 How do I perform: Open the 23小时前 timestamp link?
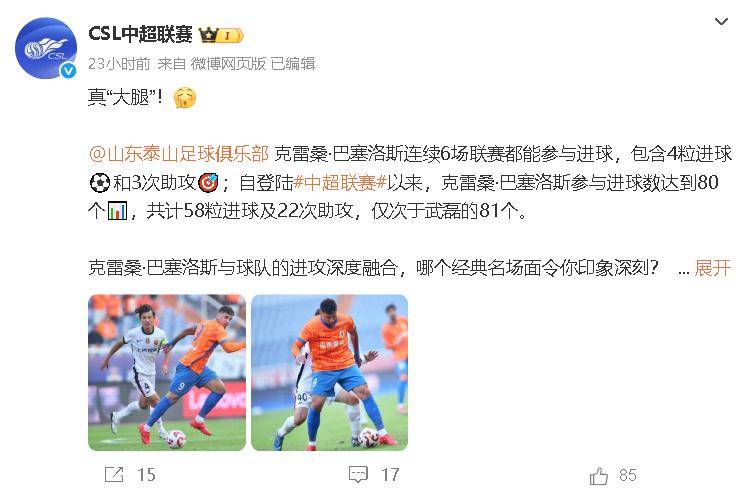pyautogui.click(x=119, y=64)
